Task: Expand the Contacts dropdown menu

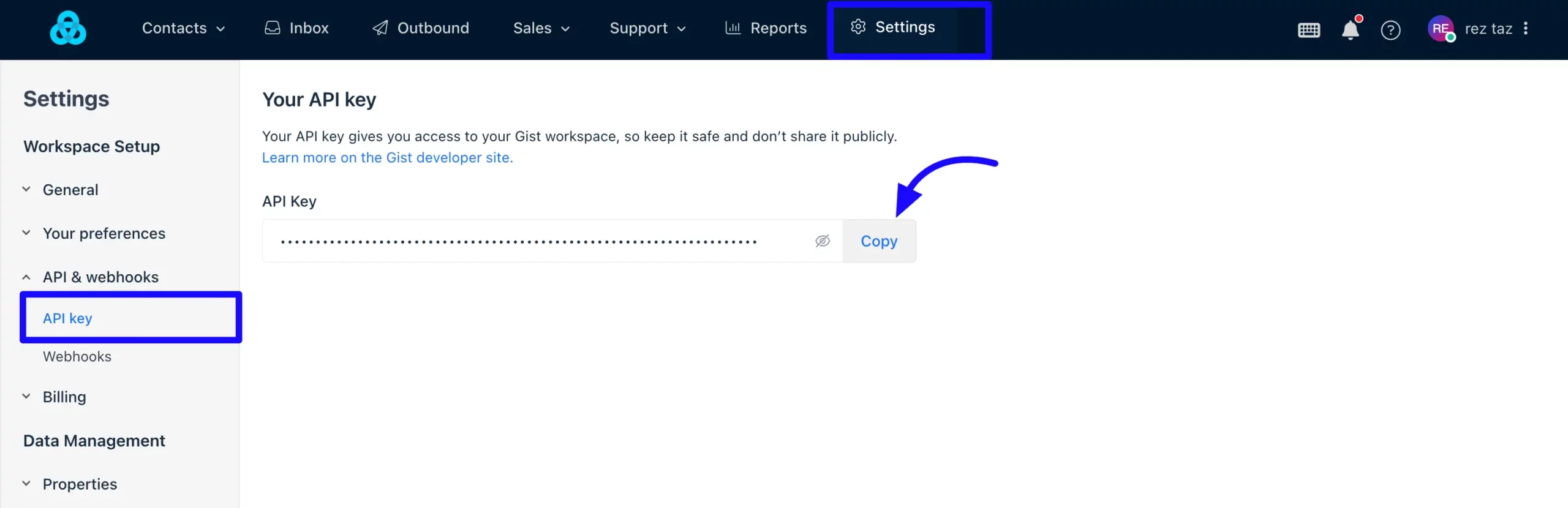Action: point(183,28)
